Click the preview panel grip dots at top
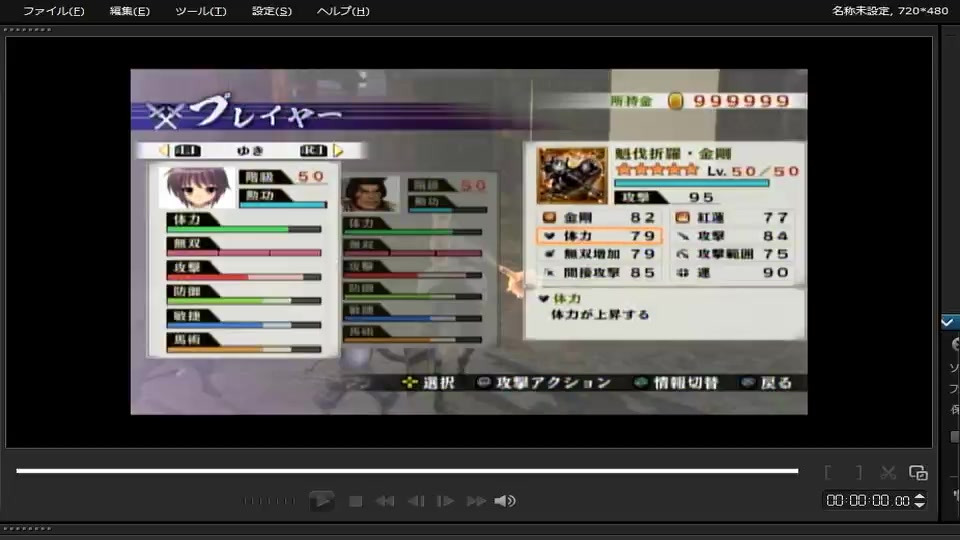960x540 pixels. click(28, 29)
